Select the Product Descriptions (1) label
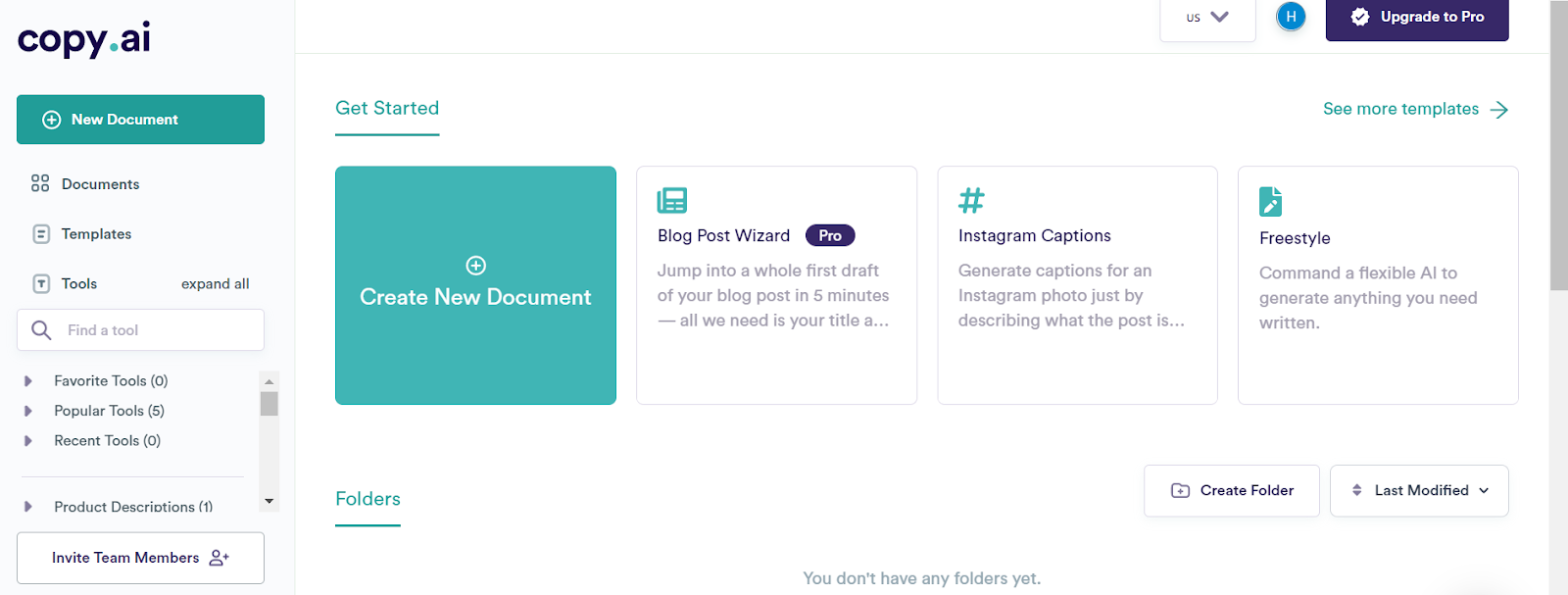 (133, 507)
